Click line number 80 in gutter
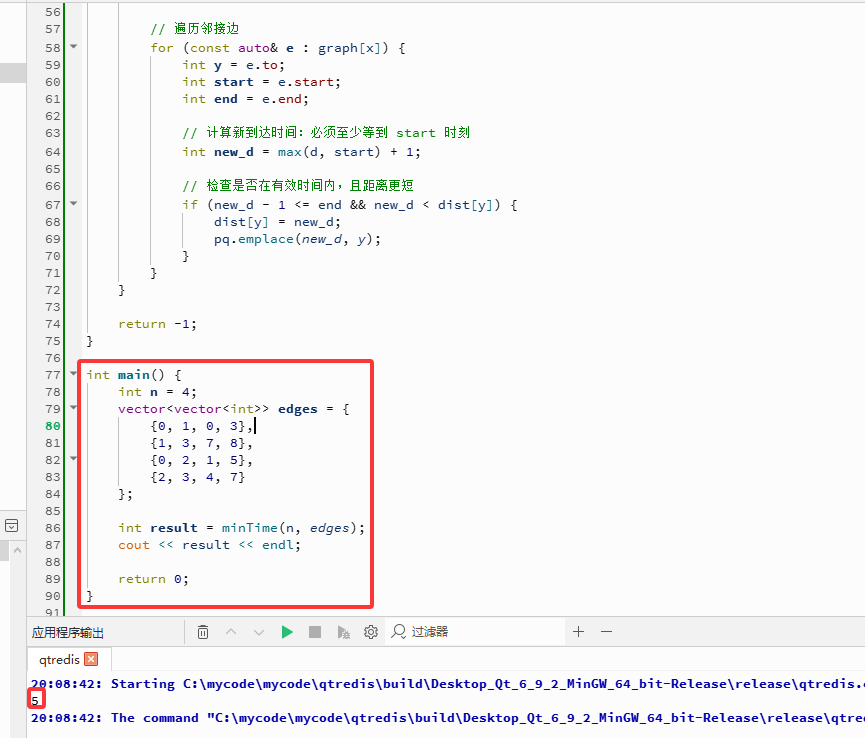Viewport: 865px width, 738px height. (53, 426)
